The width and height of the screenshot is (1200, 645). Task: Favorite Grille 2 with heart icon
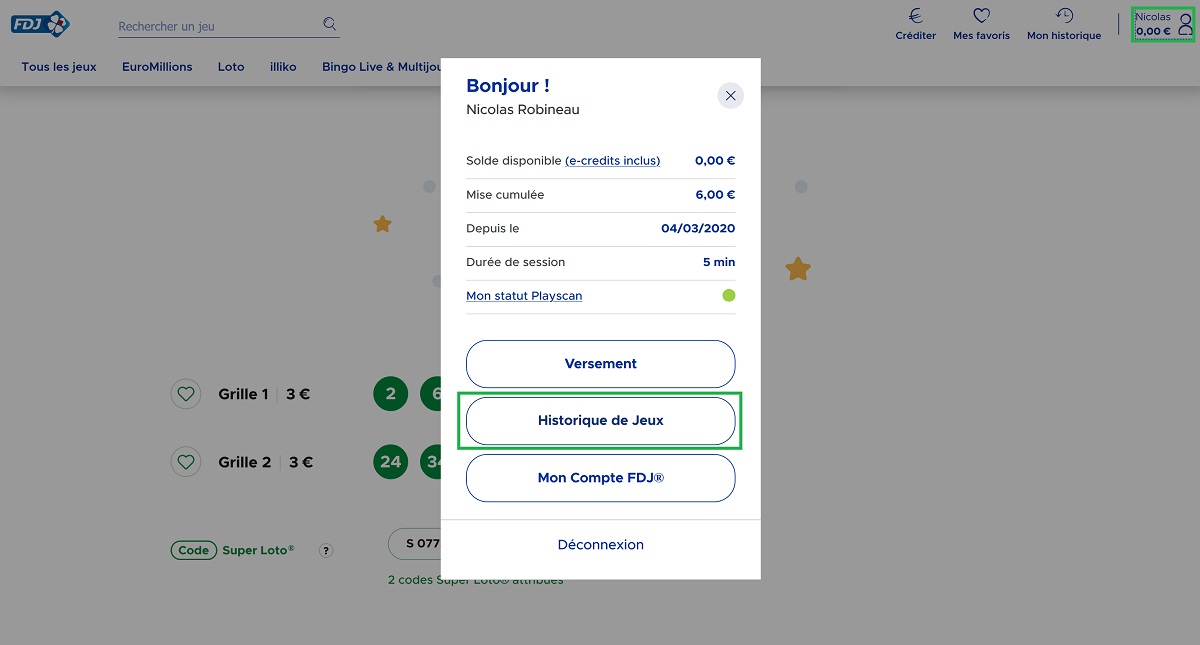185,462
